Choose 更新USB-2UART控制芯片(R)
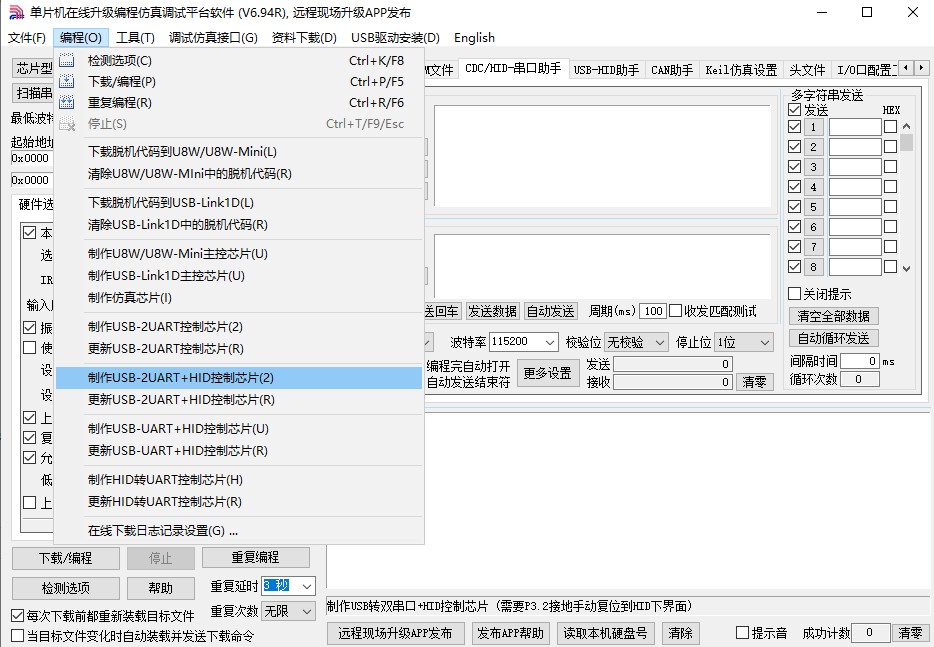 tap(239, 349)
